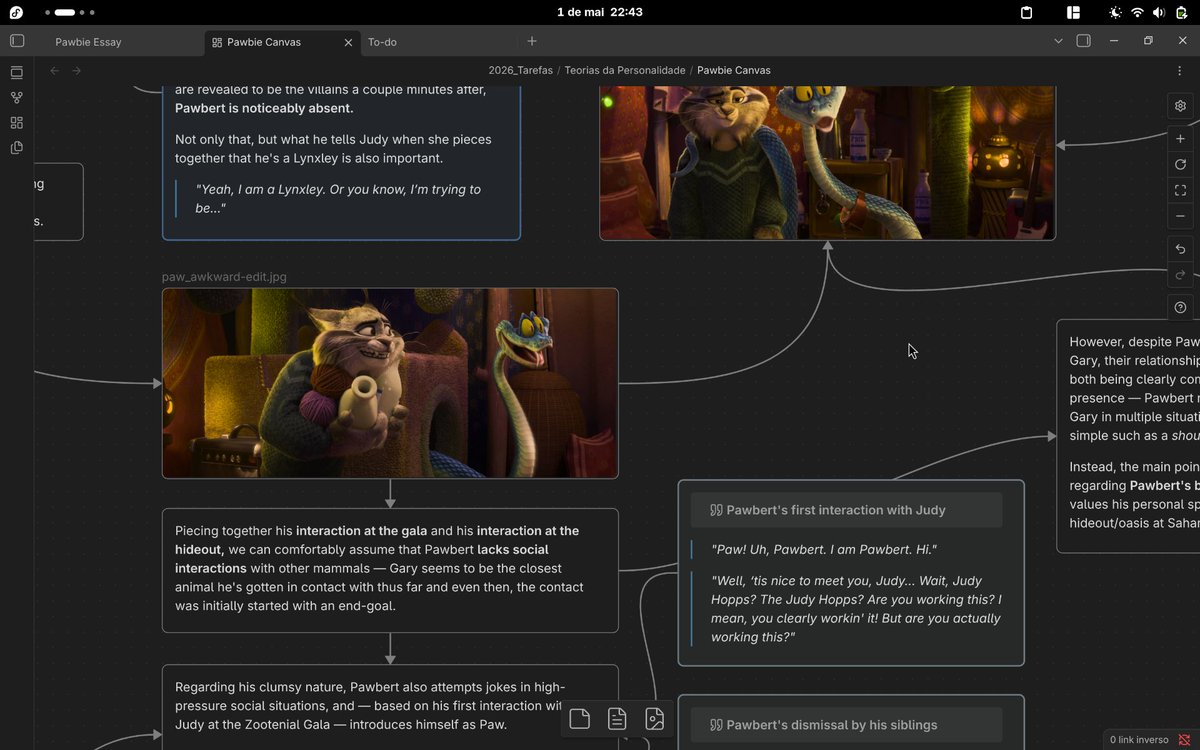Select the 'Regarding his clumsy nature' card
Viewport: 1200px width, 750px height.
click(x=390, y=707)
